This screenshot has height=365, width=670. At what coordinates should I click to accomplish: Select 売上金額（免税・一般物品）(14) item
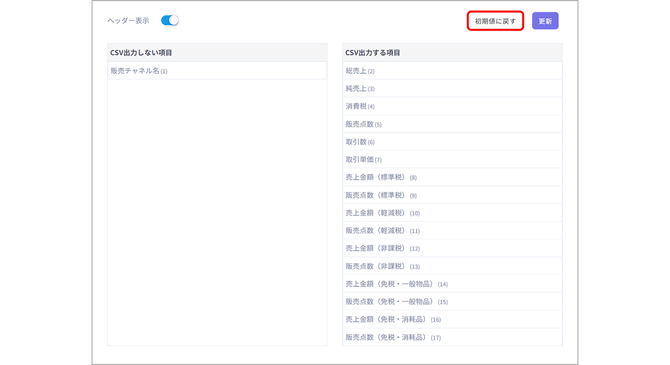(452, 284)
